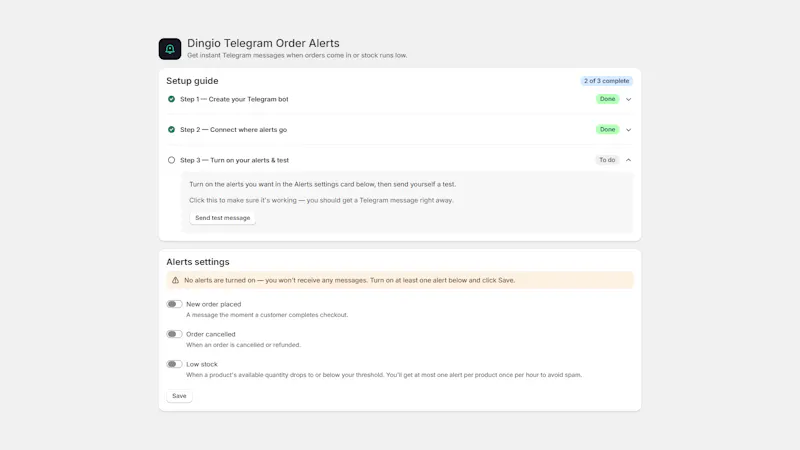
Task: Click the To do badge for Step 3
Action: [x=607, y=160]
